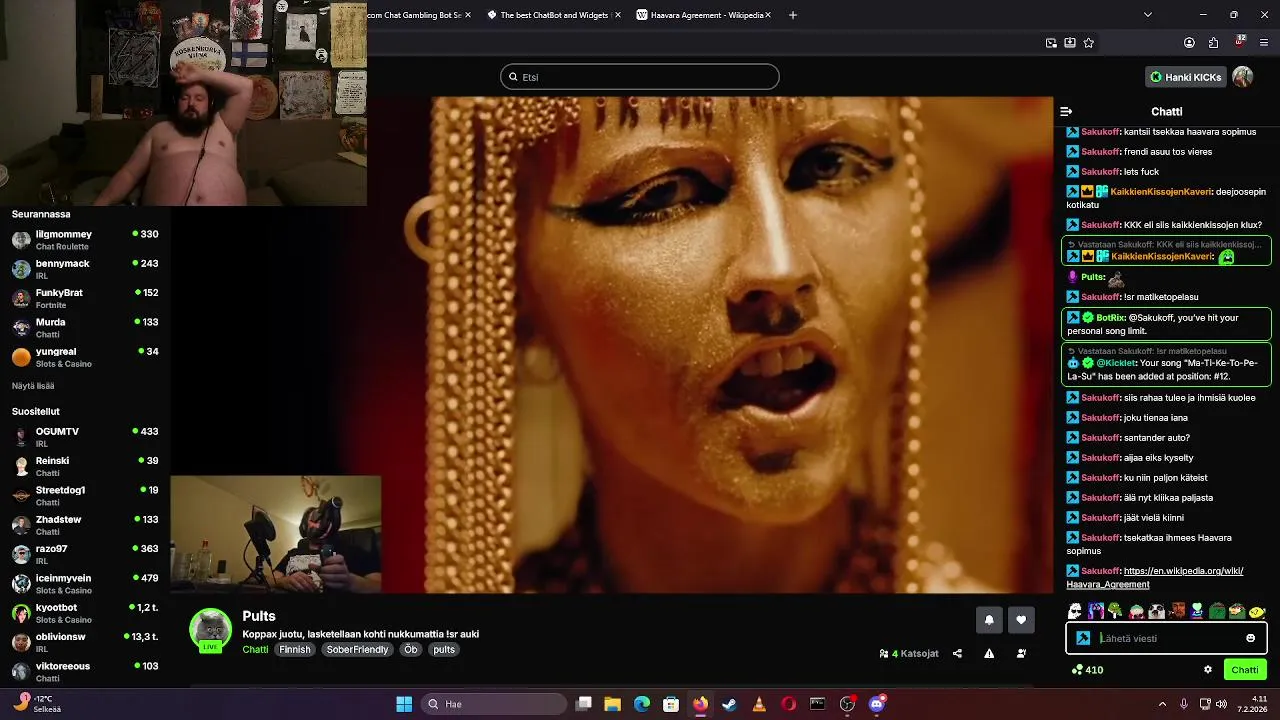Click the Hanki KICKs button
The image size is (1280, 720).
[1185, 77]
